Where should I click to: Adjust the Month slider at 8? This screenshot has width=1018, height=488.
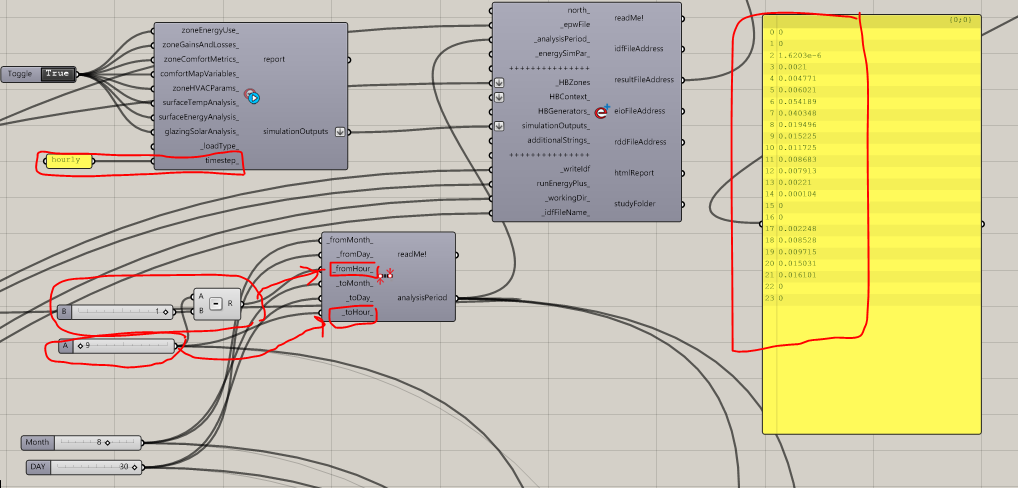pyautogui.click(x=96, y=443)
